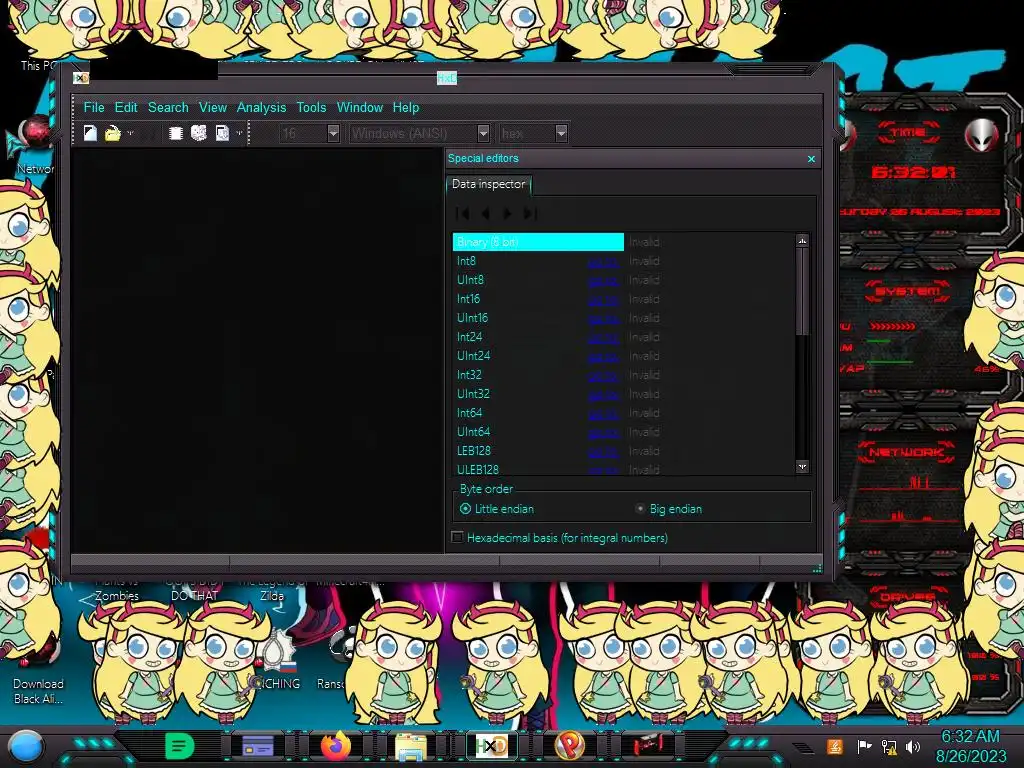Click the Open disk image icon
Image resolution: width=1024 pixels, height=768 pixels.
point(222,133)
